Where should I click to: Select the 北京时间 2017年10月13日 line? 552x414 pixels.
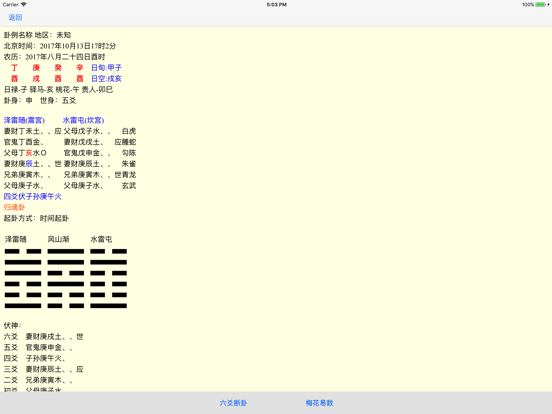pyautogui.click(x=60, y=46)
